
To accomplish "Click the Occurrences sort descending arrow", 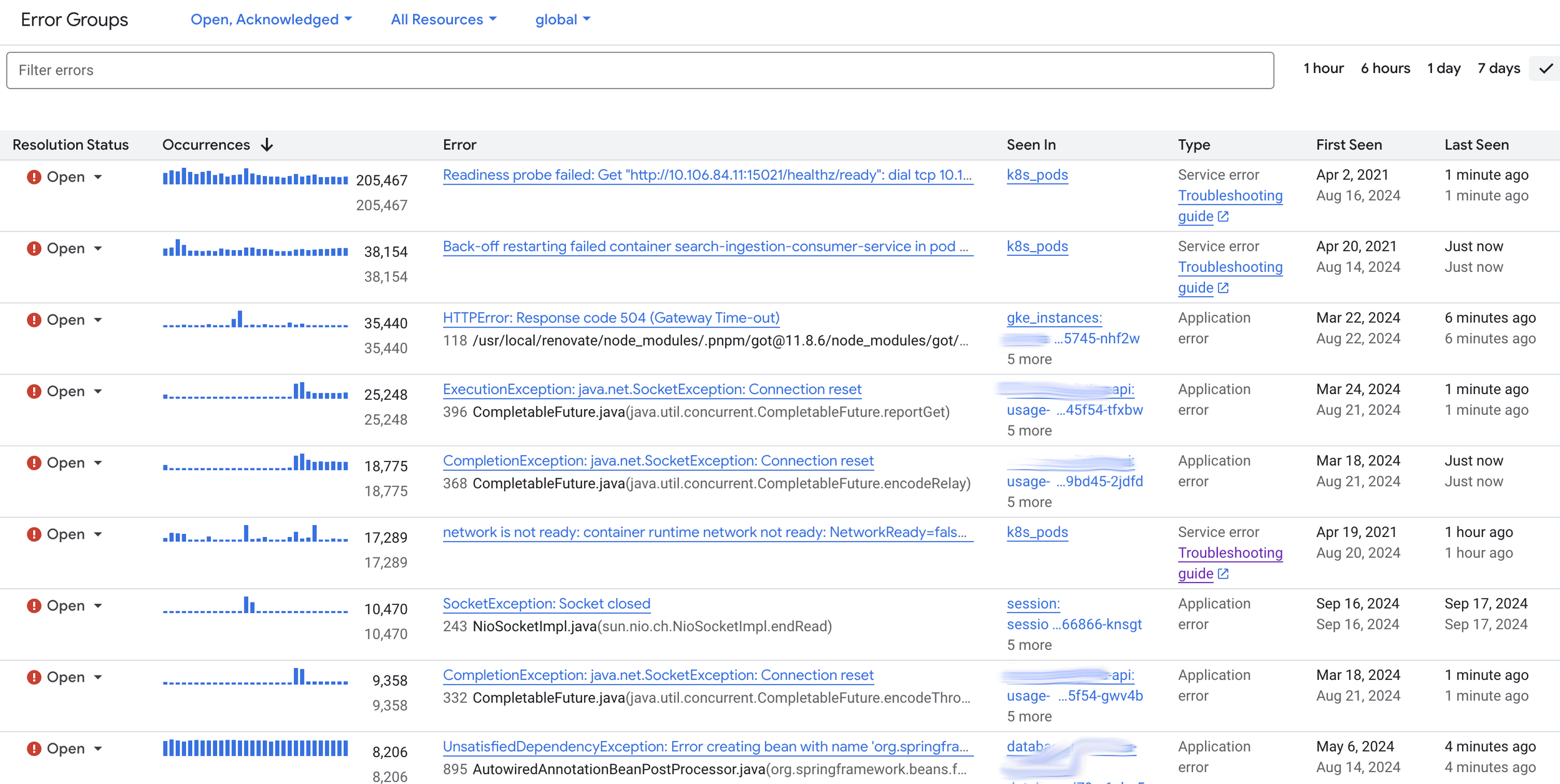I will [x=267, y=145].
